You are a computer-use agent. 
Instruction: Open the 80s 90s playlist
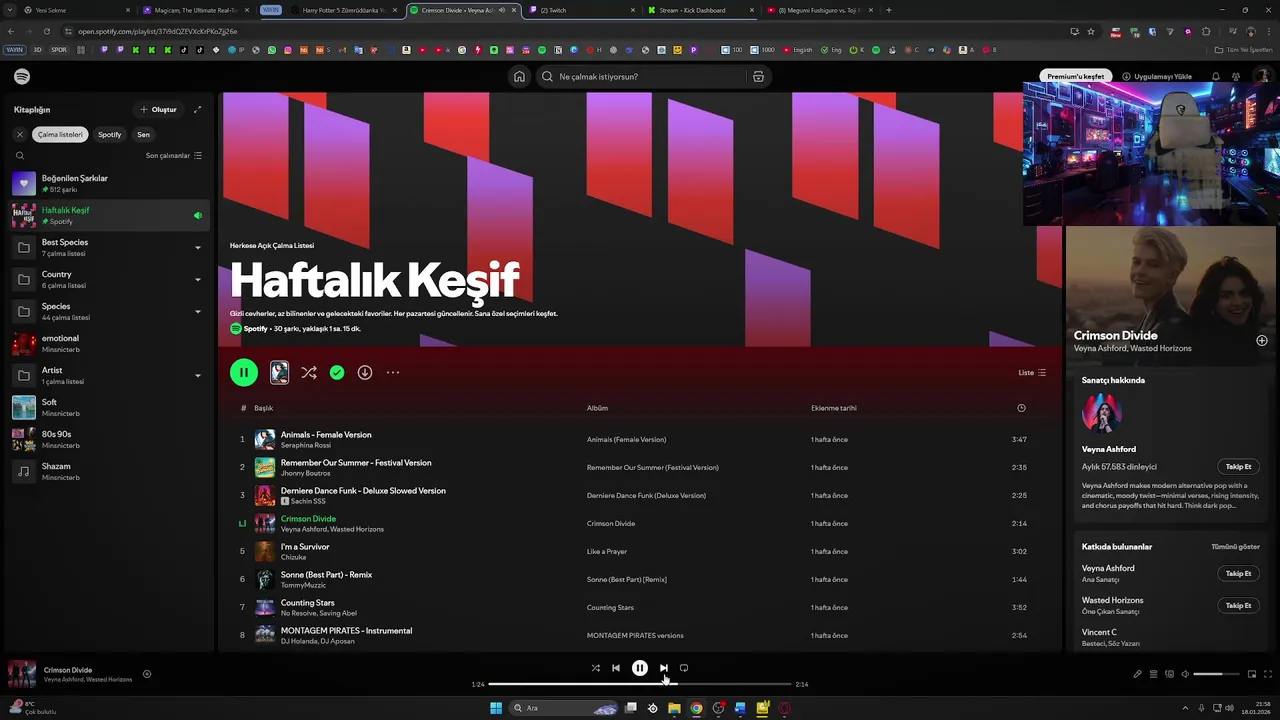(108, 440)
